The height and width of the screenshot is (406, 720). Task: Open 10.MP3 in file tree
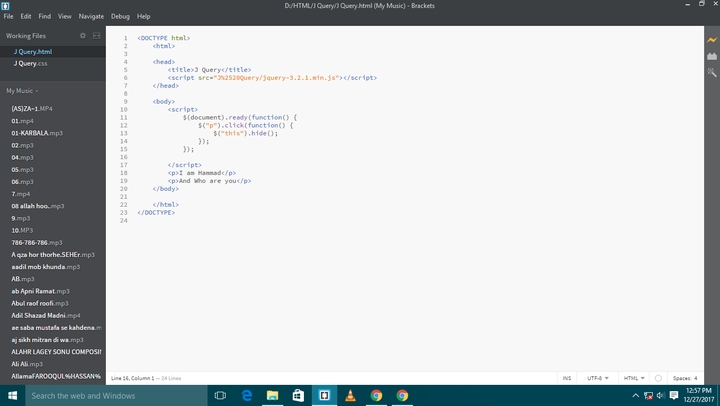(x=22, y=231)
